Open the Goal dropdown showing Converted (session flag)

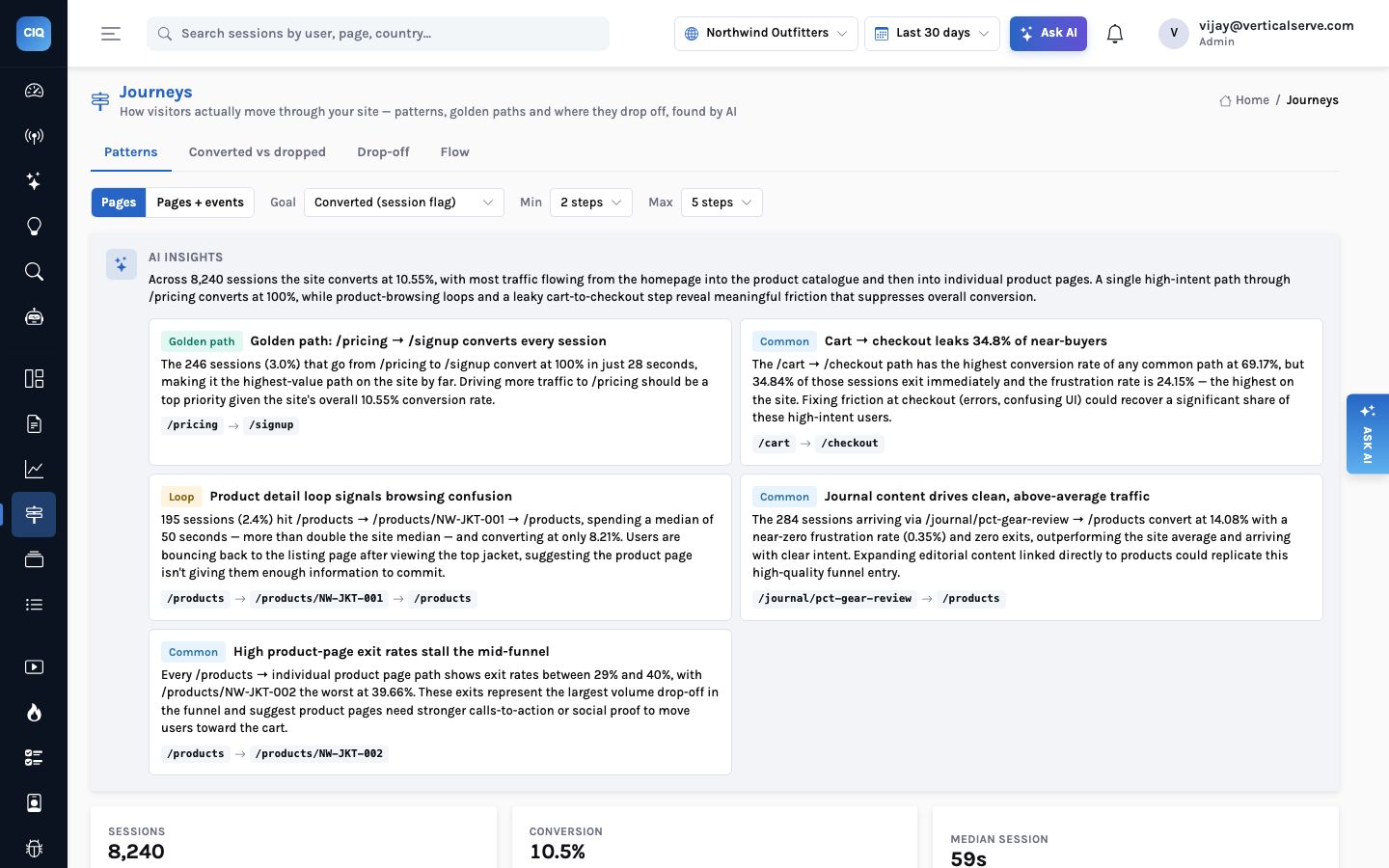[404, 203]
